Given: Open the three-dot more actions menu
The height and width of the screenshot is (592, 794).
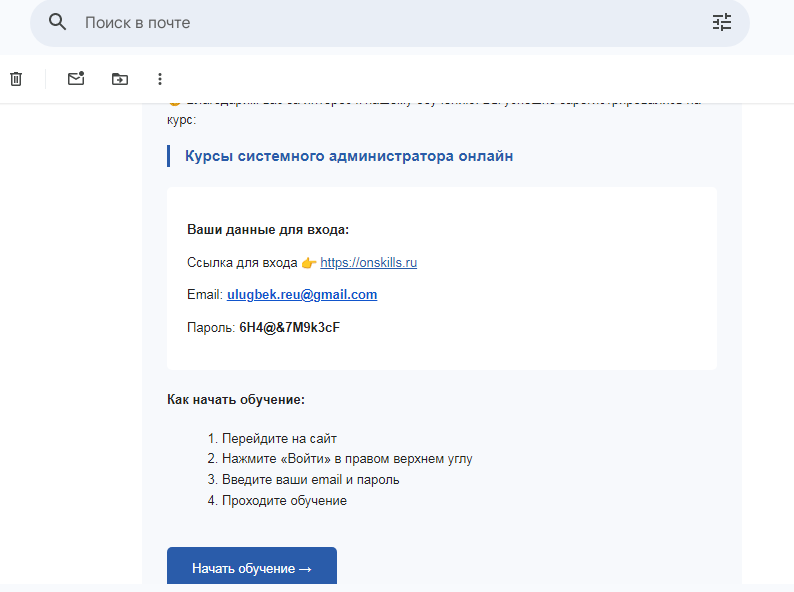Looking at the screenshot, I should 160,79.
